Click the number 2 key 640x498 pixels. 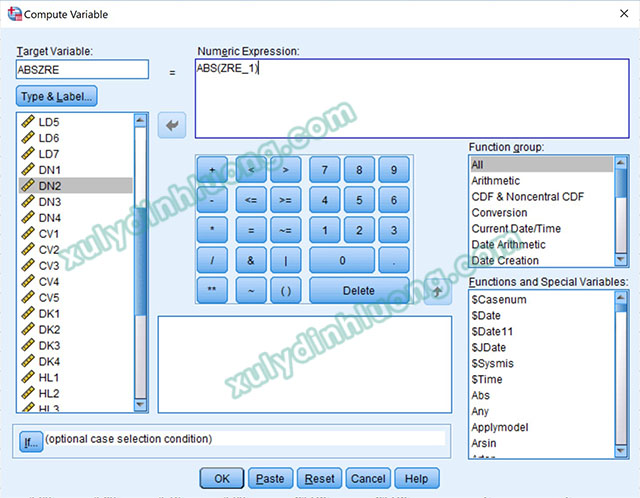coord(359,230)
